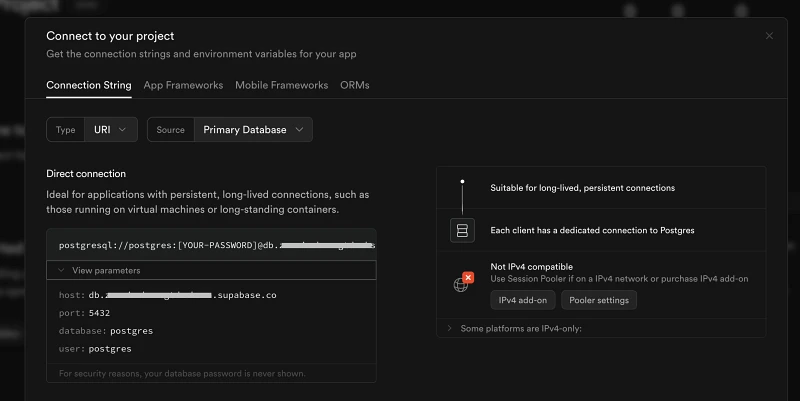Open the Mobile Frameworks tab
Image resolution: width=800 pixels, height=401 pixels.
[x=282, y=85]
